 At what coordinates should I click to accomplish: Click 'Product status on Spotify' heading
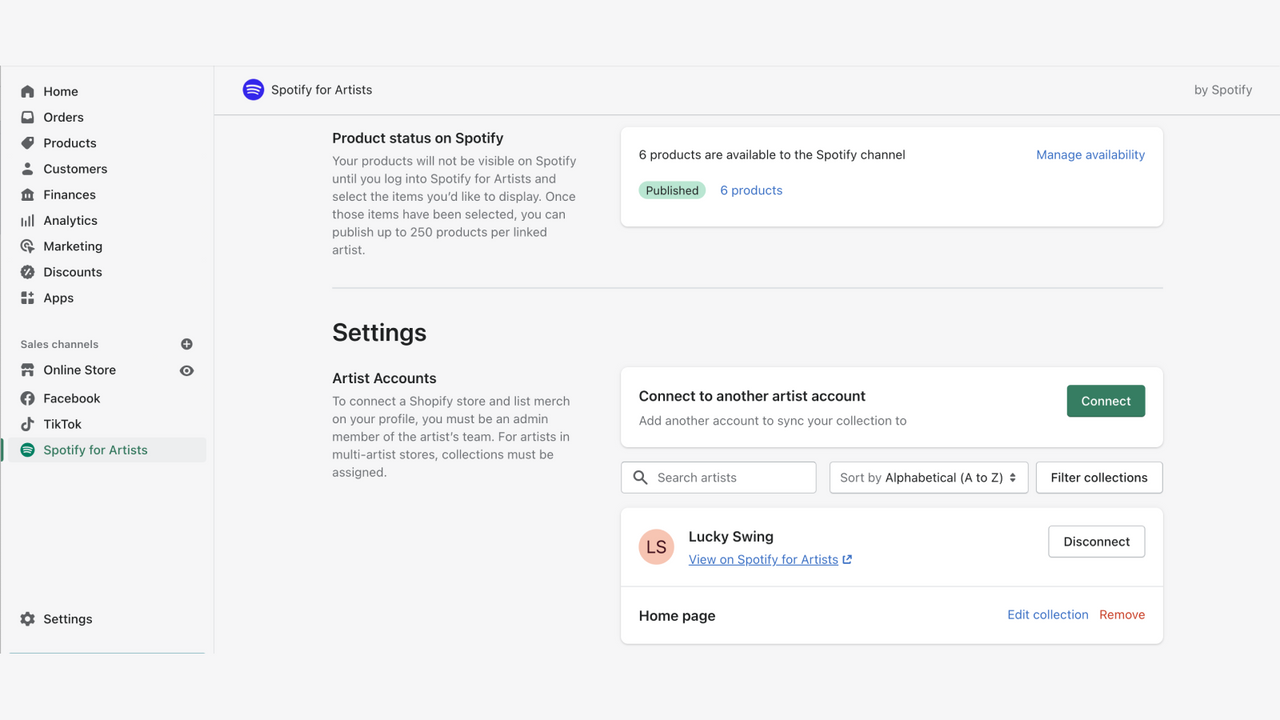418,138
